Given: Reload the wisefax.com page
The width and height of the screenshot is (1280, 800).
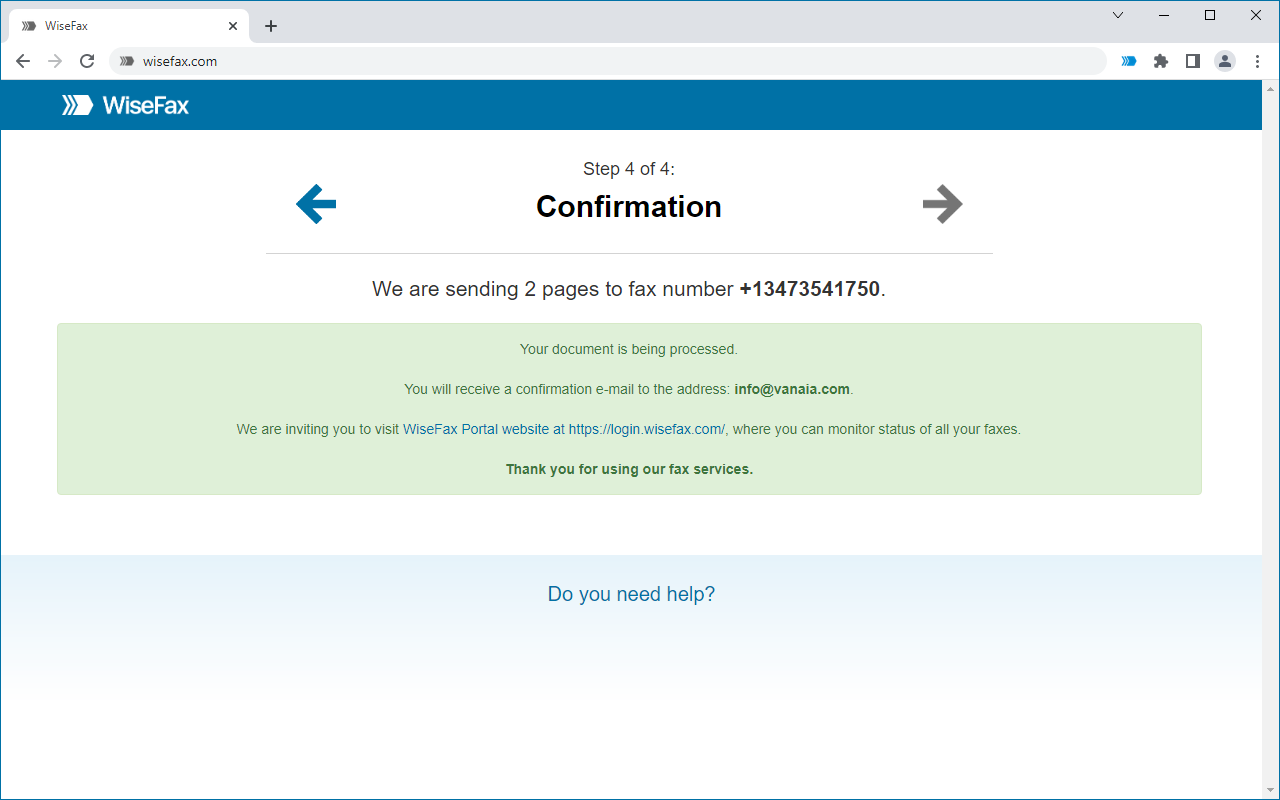Looking at the screenshot, I should pyautogui.click(x=87, y=61).
